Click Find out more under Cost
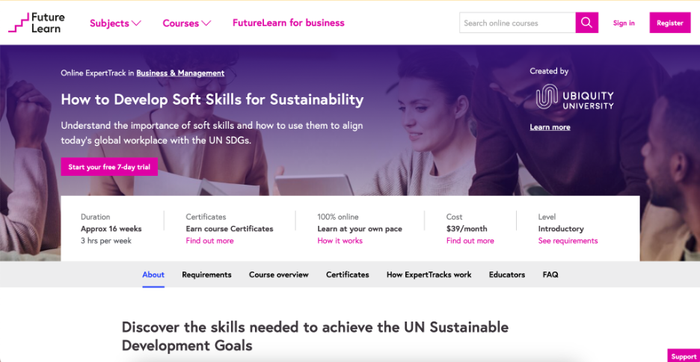Viewport: 700px width, 362px height. coord(470,241)
